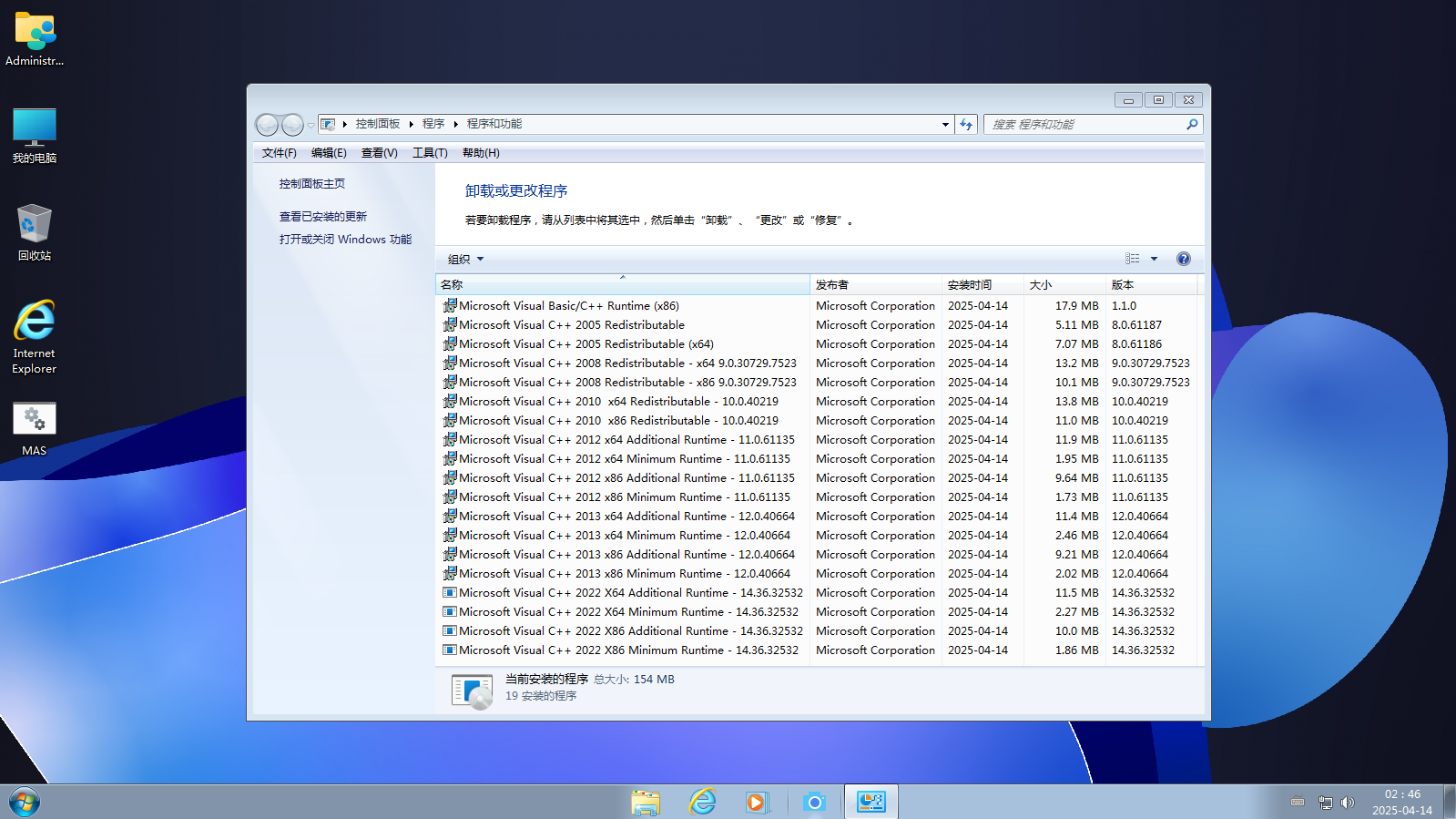Viewport: 1456px width, 819px height.
Task: Click the change view icon
Action: (1132, 259)
